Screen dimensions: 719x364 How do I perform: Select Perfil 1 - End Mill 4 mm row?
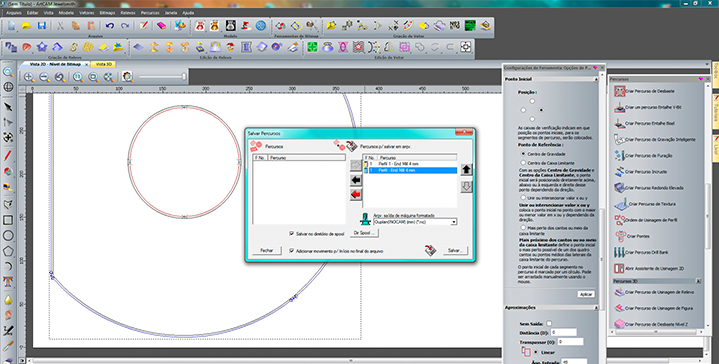pyautogui.click(x=410, y=164)
